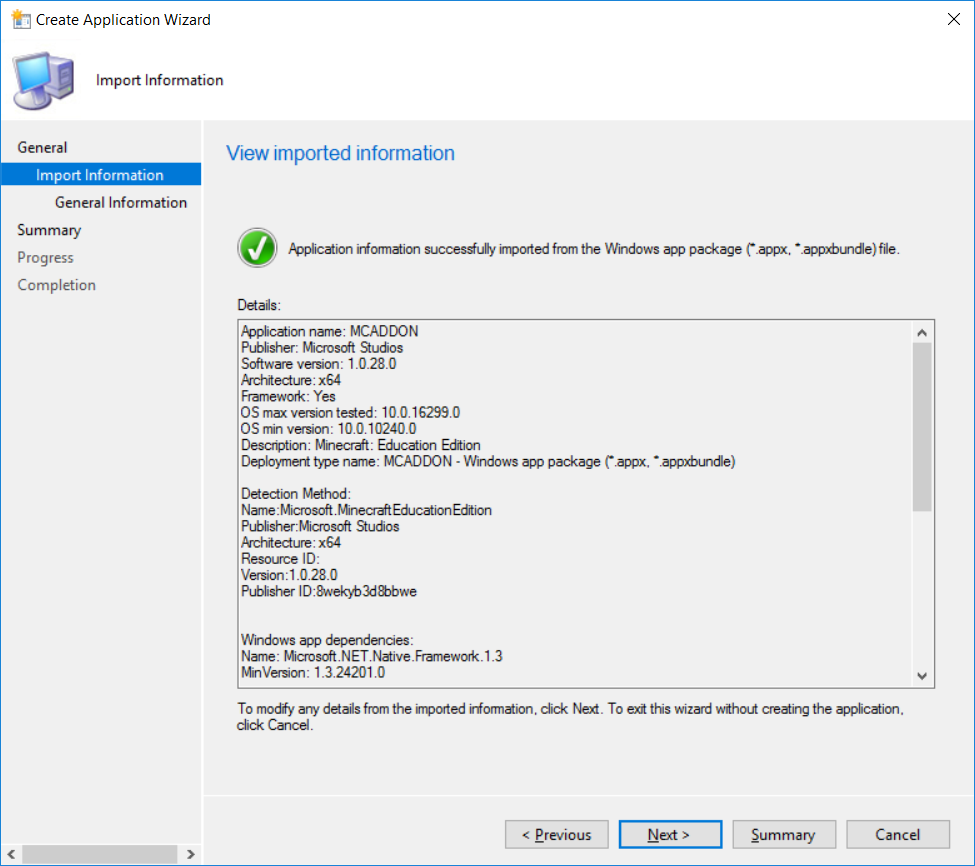Click 'Deployment type name' line
This screenshot has width=975, height=866.
[488, 461]
